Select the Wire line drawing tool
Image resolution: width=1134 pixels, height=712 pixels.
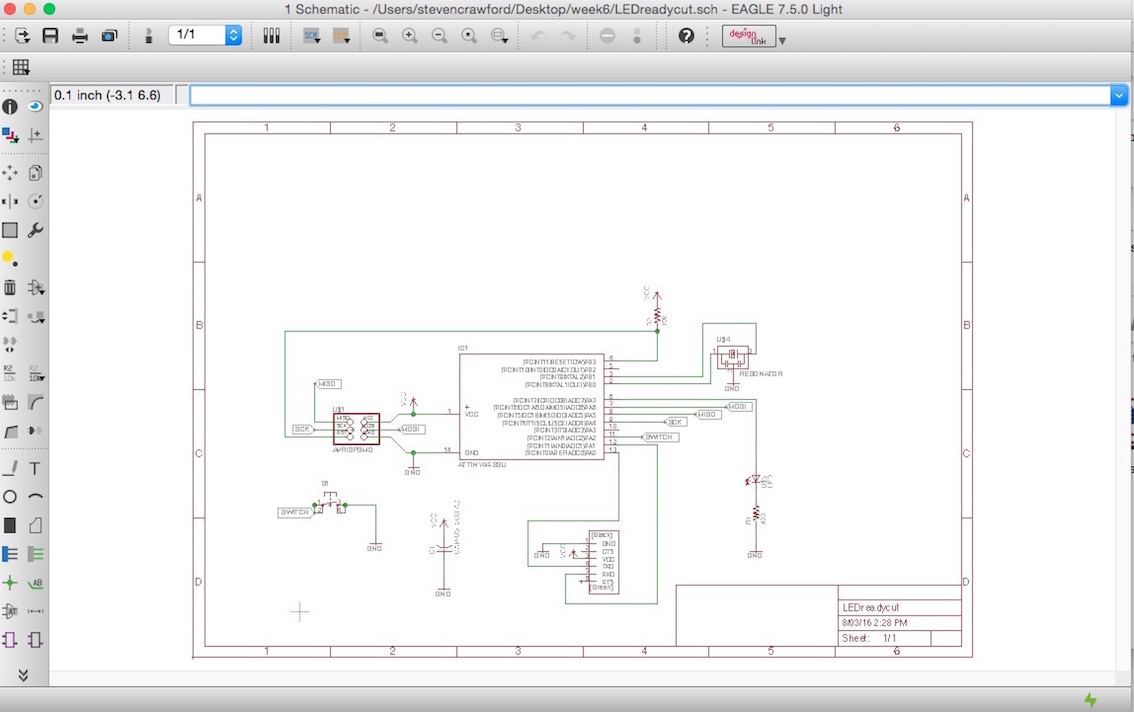click(x=10, y=468)
